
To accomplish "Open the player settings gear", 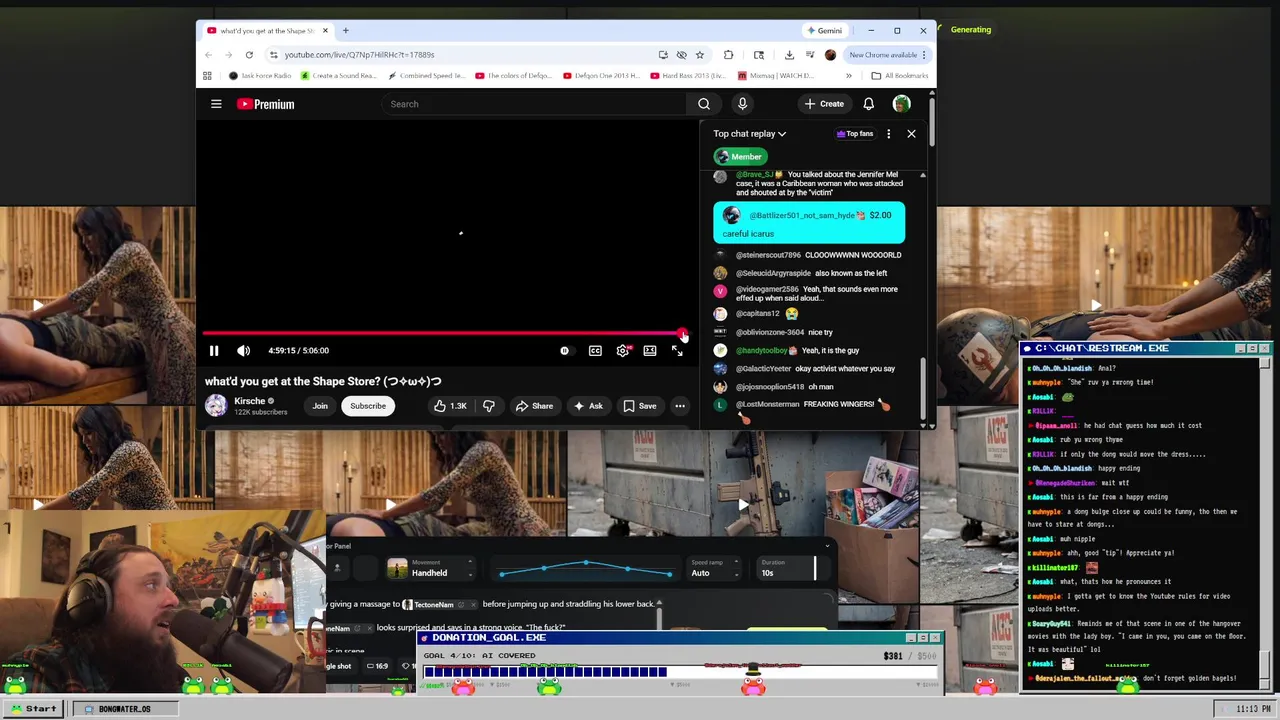I will tap(623, 351).
